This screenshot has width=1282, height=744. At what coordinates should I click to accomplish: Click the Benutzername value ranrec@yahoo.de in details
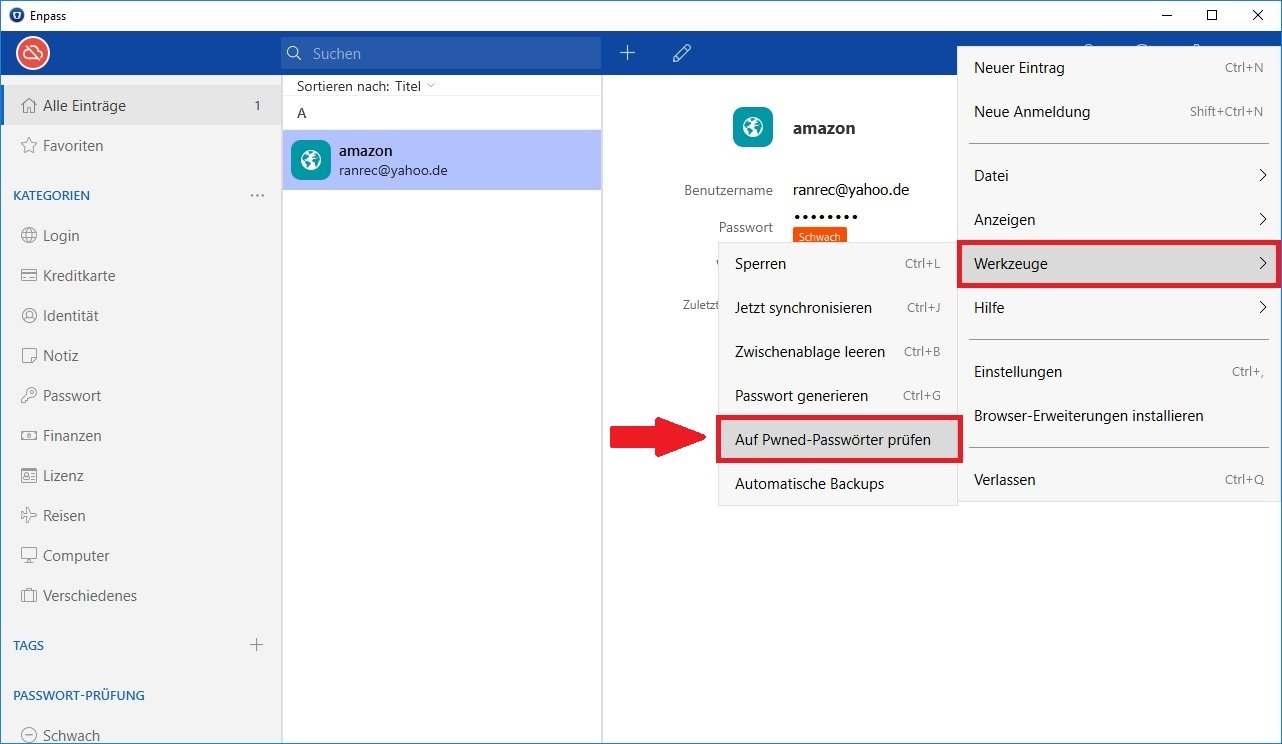[x=851, y=189]
